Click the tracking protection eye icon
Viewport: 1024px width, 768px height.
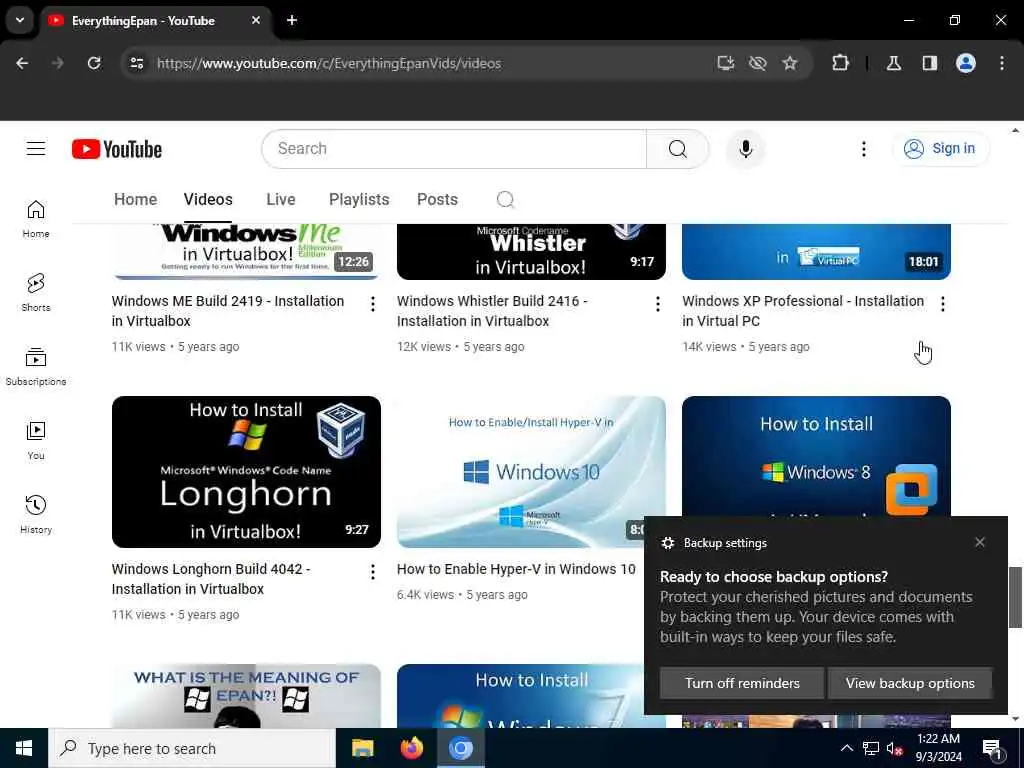click(758, 63)
